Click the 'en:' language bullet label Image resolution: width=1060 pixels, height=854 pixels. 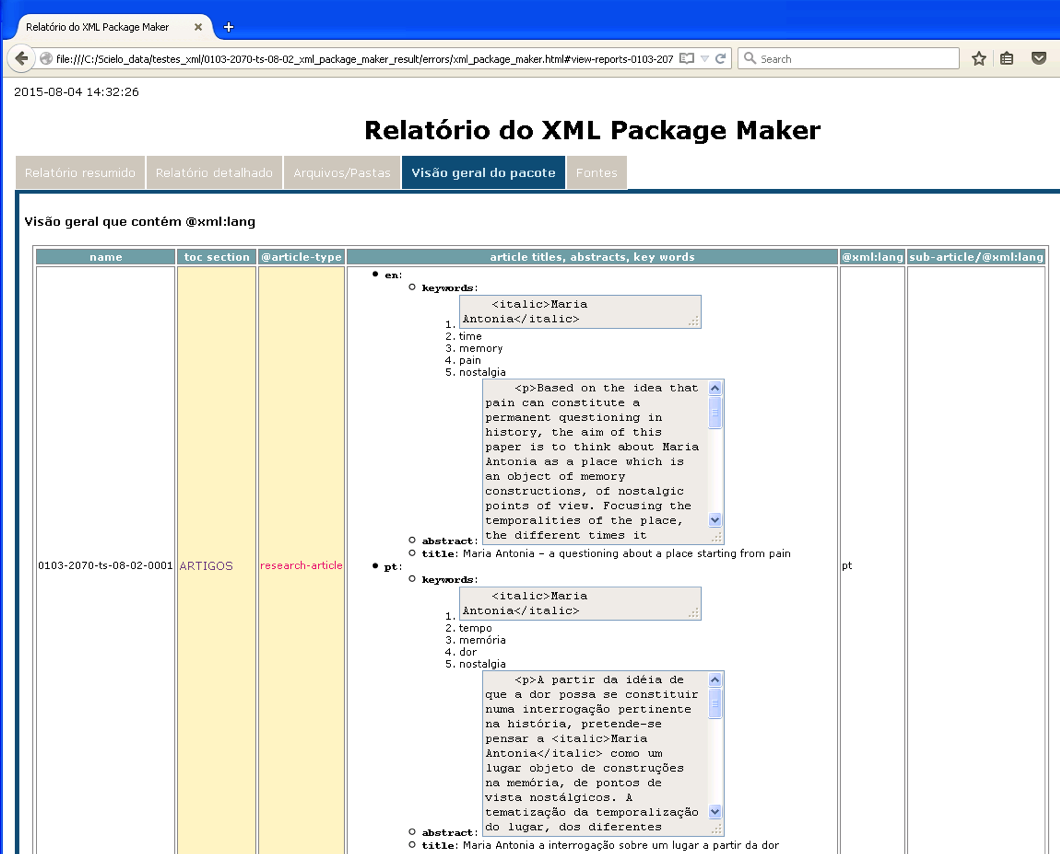tap(393, 275)
